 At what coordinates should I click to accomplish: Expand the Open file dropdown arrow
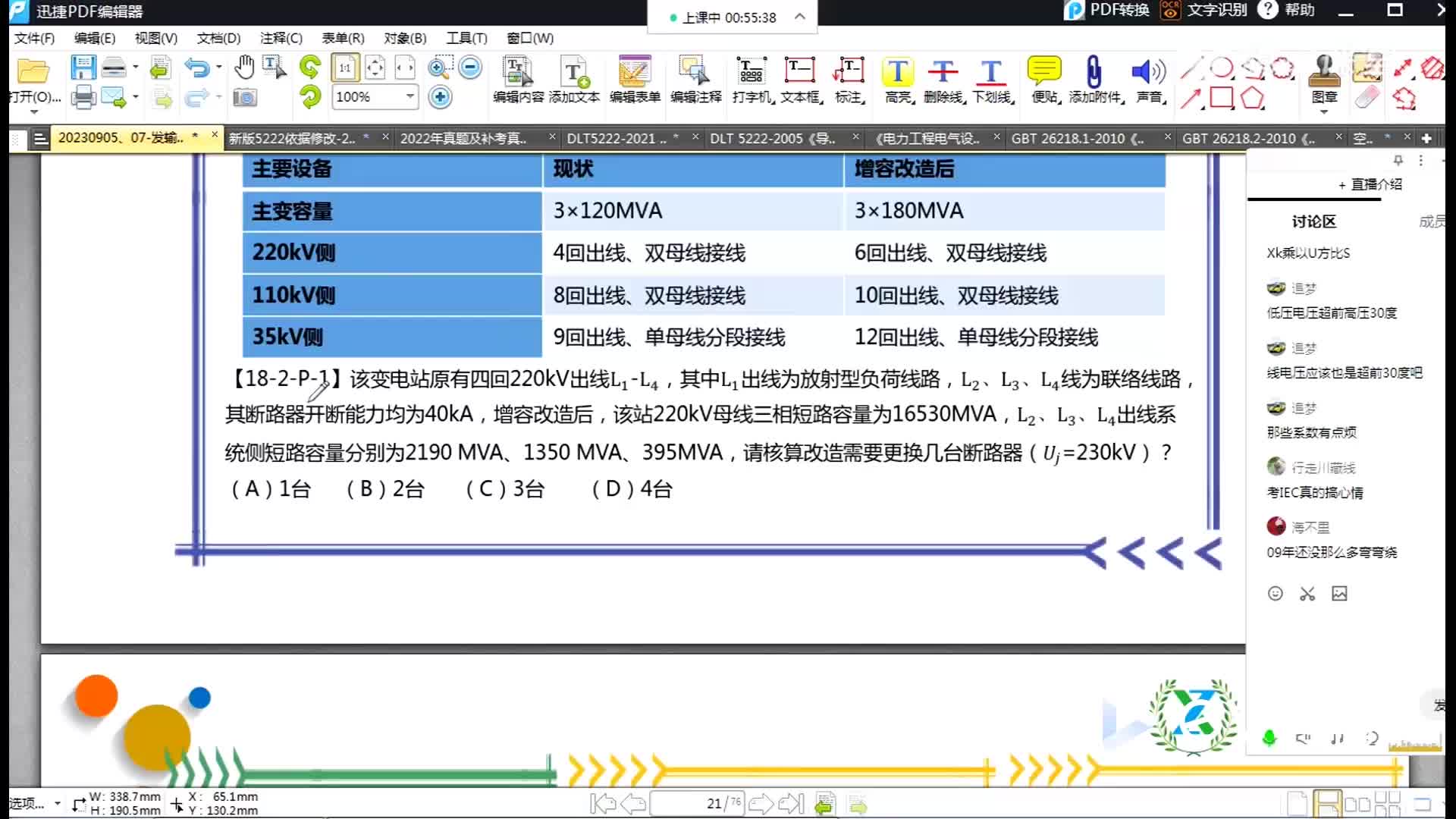(34, 112)
